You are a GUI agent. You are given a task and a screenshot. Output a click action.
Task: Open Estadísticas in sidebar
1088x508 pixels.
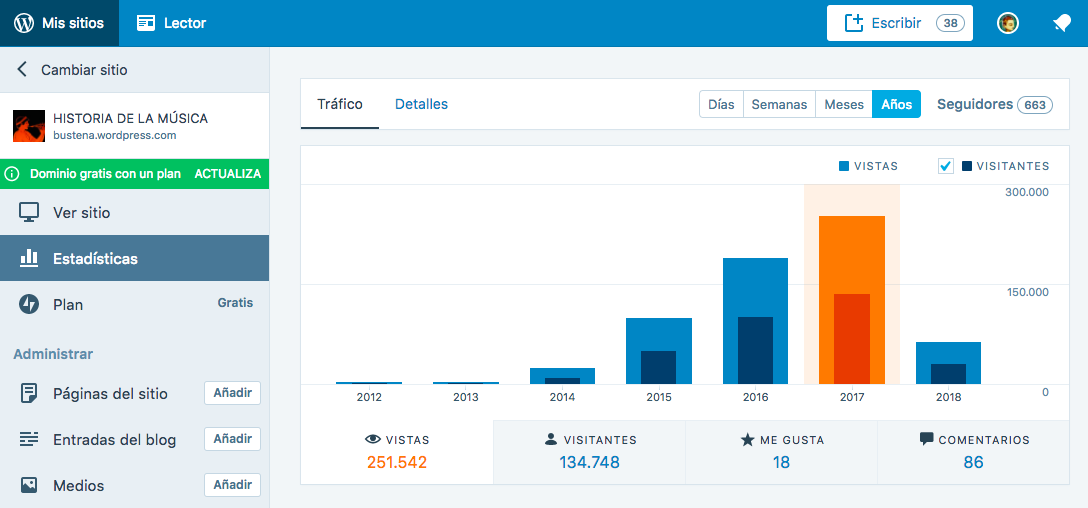pos(135,258)
